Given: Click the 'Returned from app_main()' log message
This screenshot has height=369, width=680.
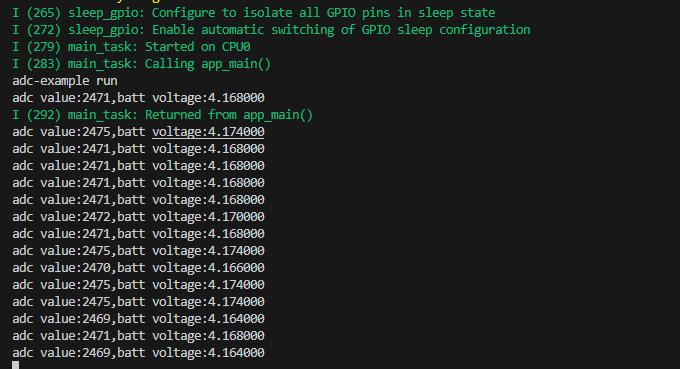Looking at the screenshot, I should click(229, 115).
